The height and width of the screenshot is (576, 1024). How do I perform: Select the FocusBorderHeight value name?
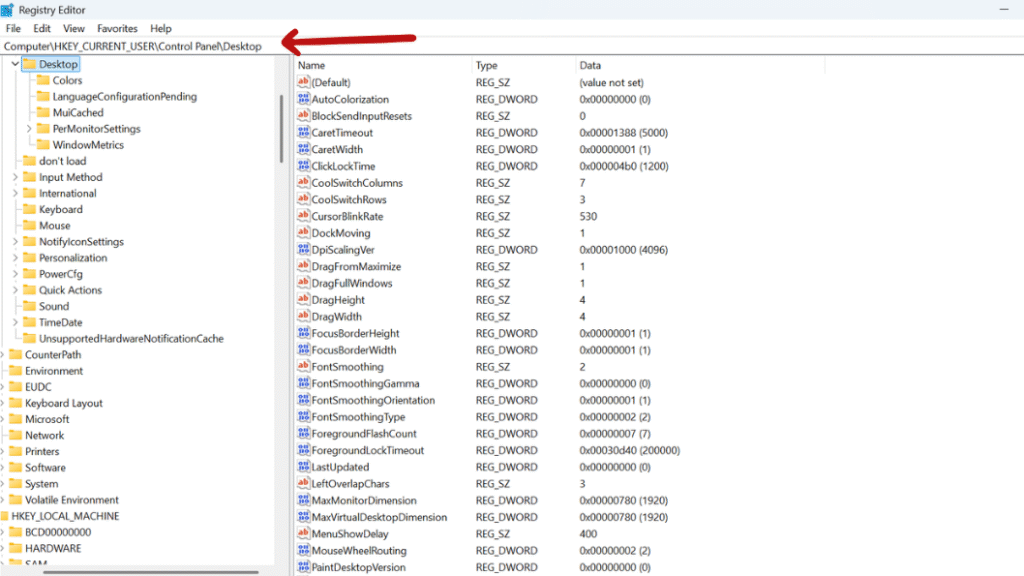[x=355, y=333]
